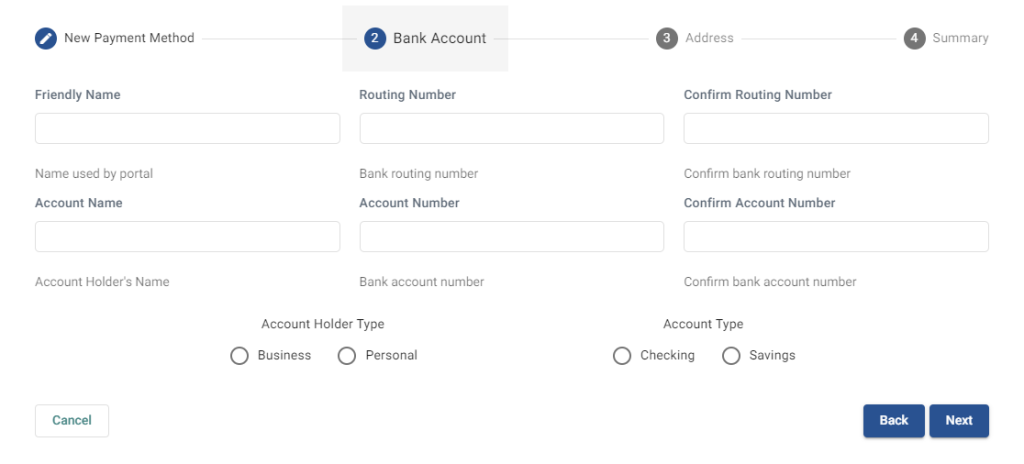Select the Business account holder type
The height and width of the screenshot is (464, 1024).
(239, 356)
